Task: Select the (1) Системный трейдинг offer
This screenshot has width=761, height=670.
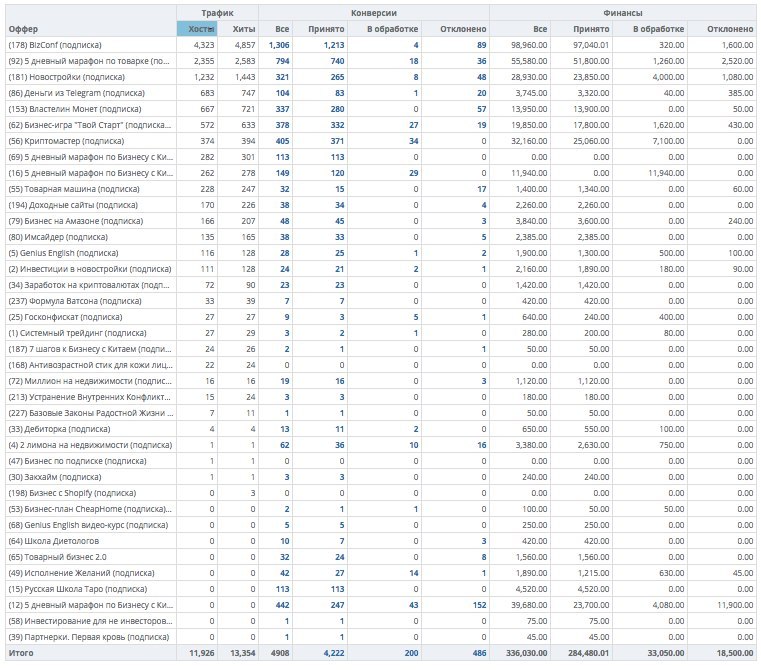Action: (x=77, y=334)
